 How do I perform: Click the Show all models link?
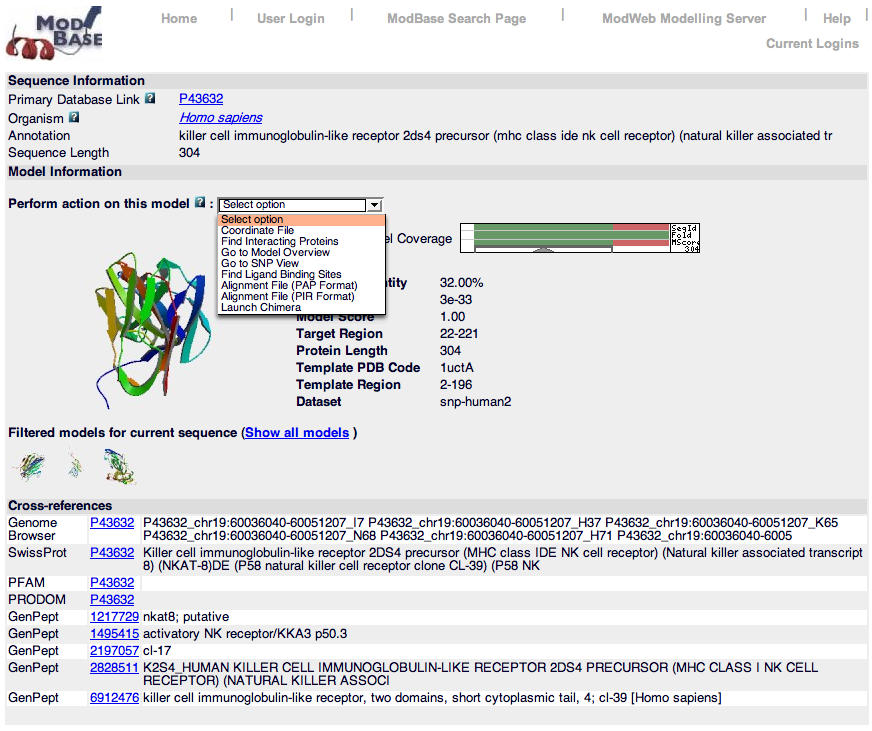coord(297,433)
